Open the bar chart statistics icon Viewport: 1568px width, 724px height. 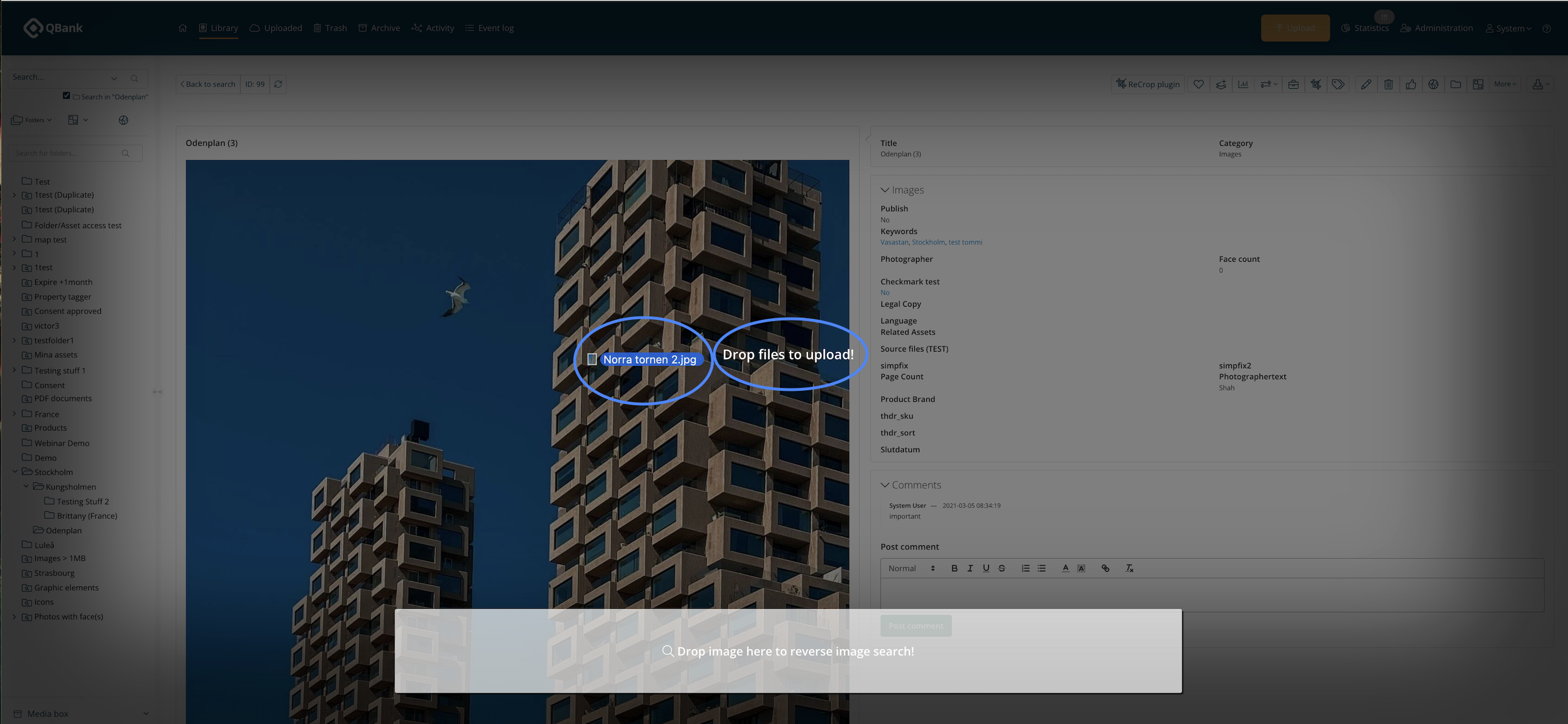[x=1243, y=85]
